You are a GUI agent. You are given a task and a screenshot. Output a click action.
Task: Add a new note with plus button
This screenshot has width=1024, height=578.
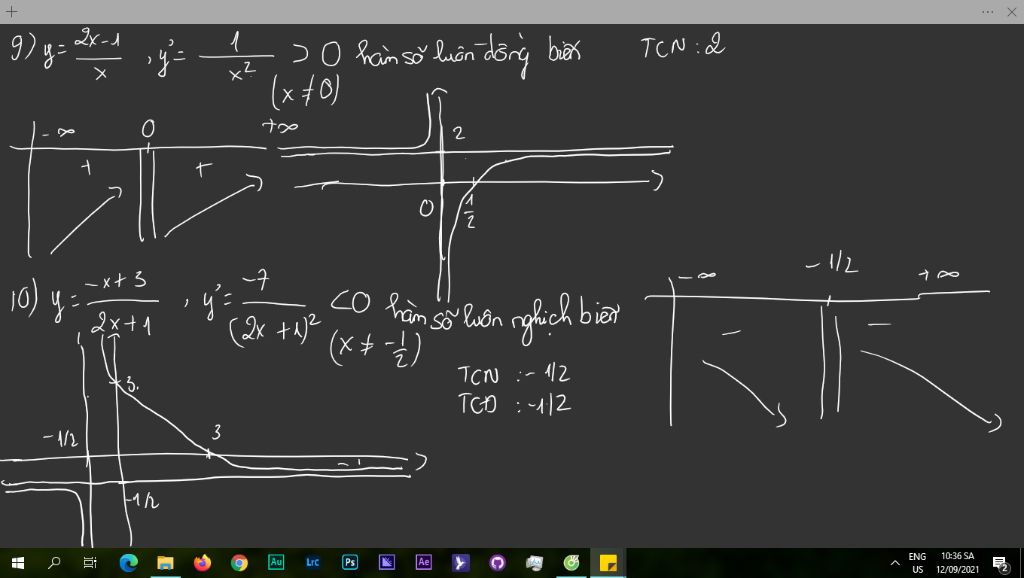pyautogui.click(x=11, y=12)
